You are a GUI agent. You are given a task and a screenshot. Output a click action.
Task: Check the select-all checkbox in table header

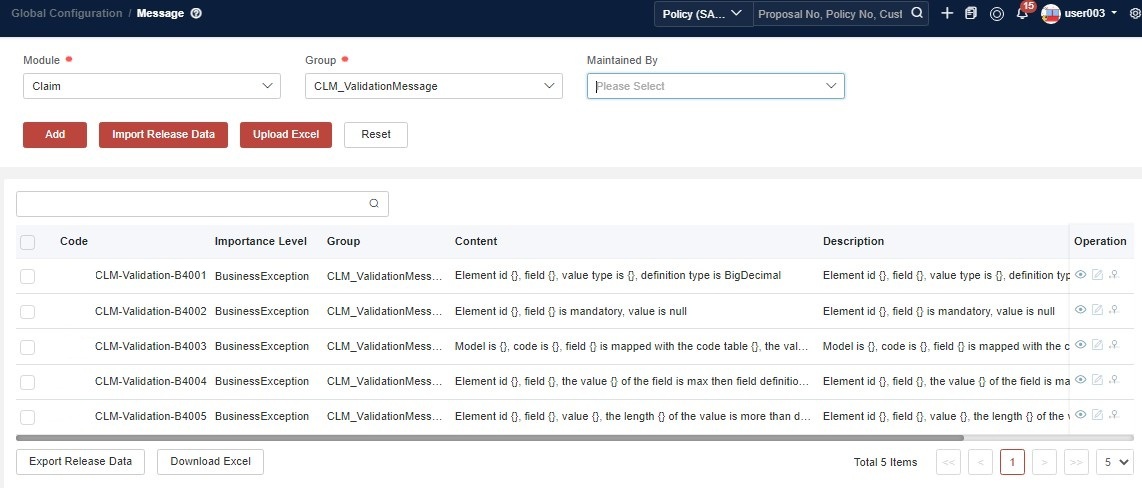pos(28,242)
